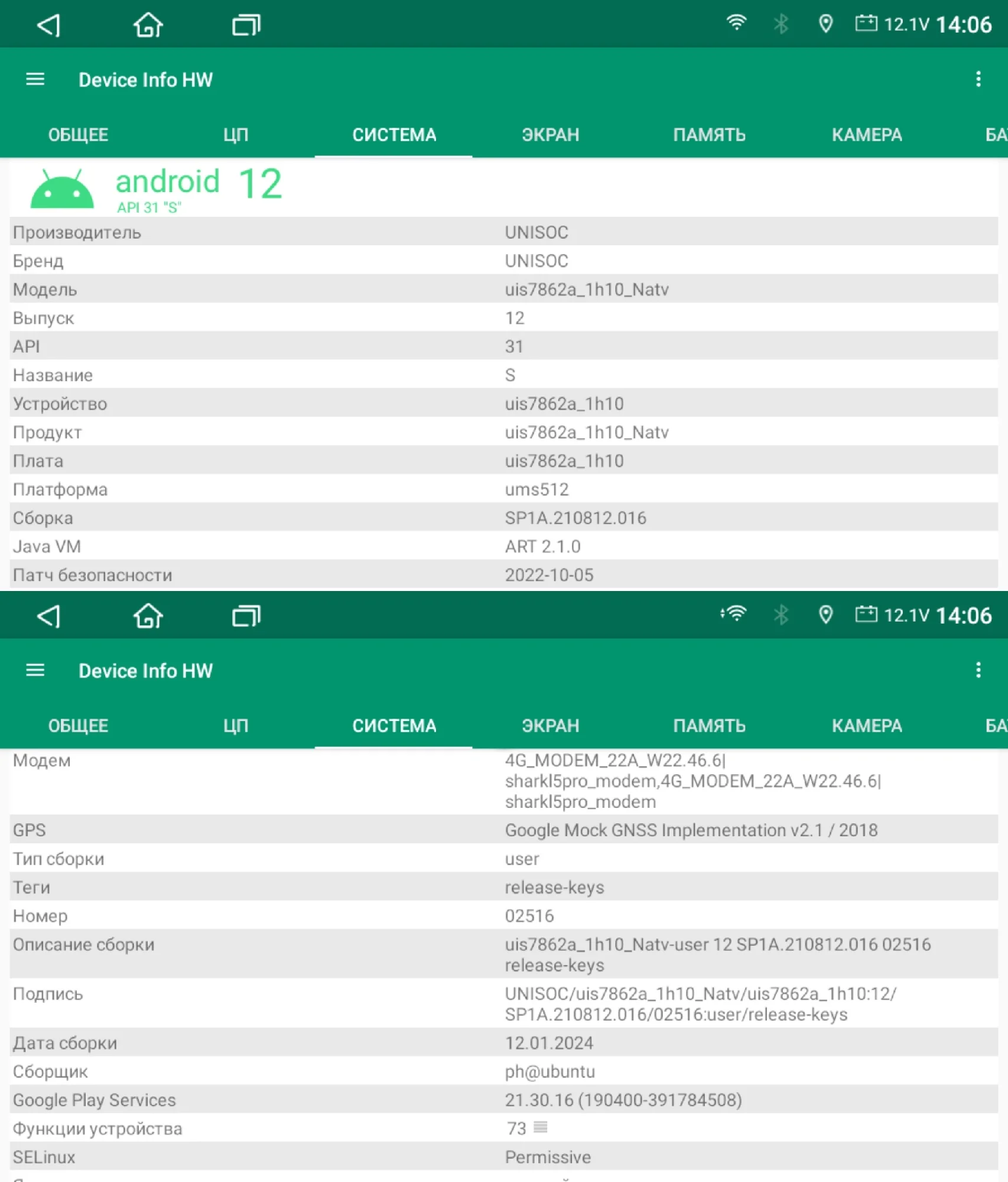Click the Сборщик value ph@ubuntu
1008x1182 pixels.
[549, 1071]
